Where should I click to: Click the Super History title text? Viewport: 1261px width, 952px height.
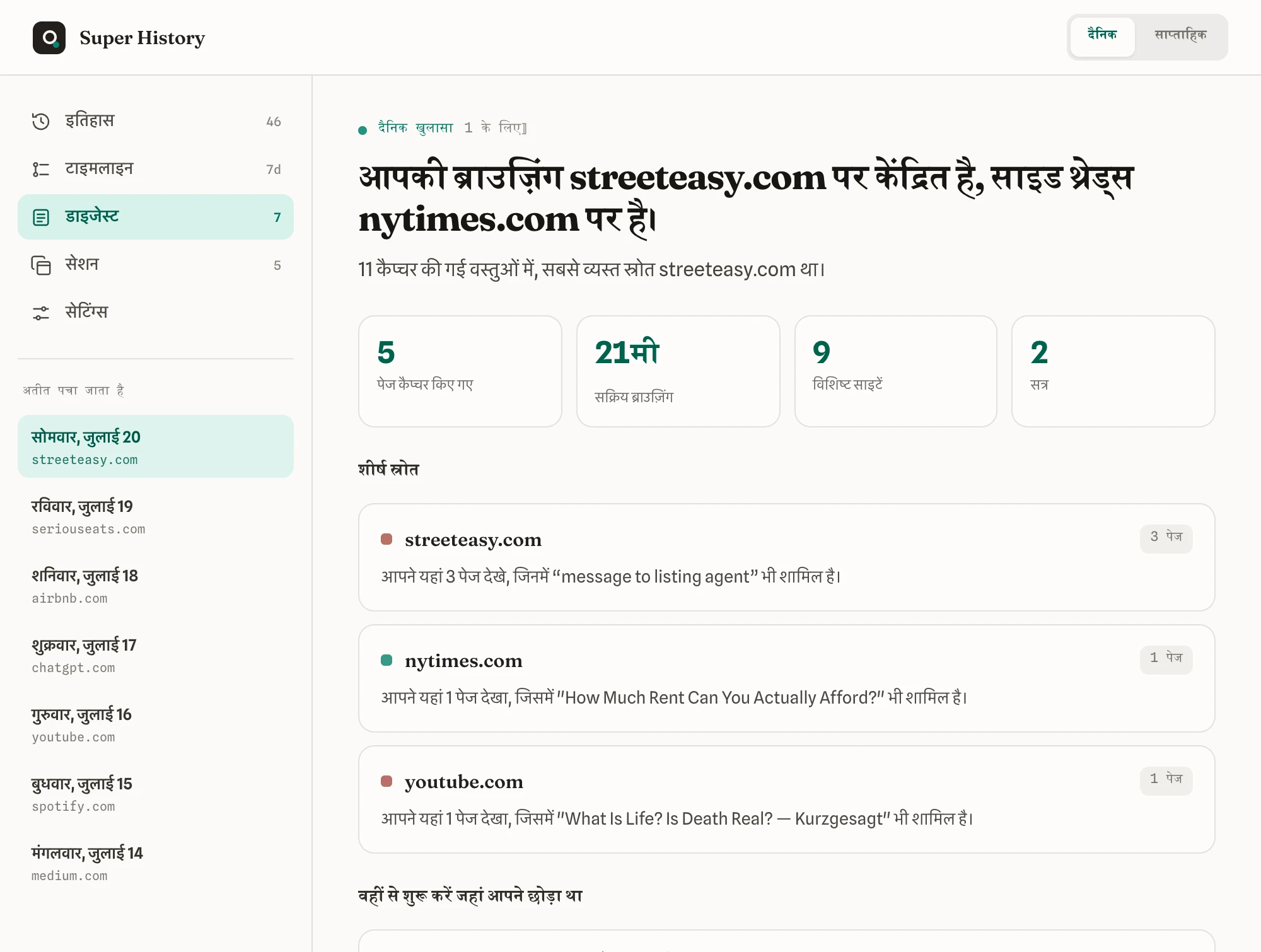(142, 38)
